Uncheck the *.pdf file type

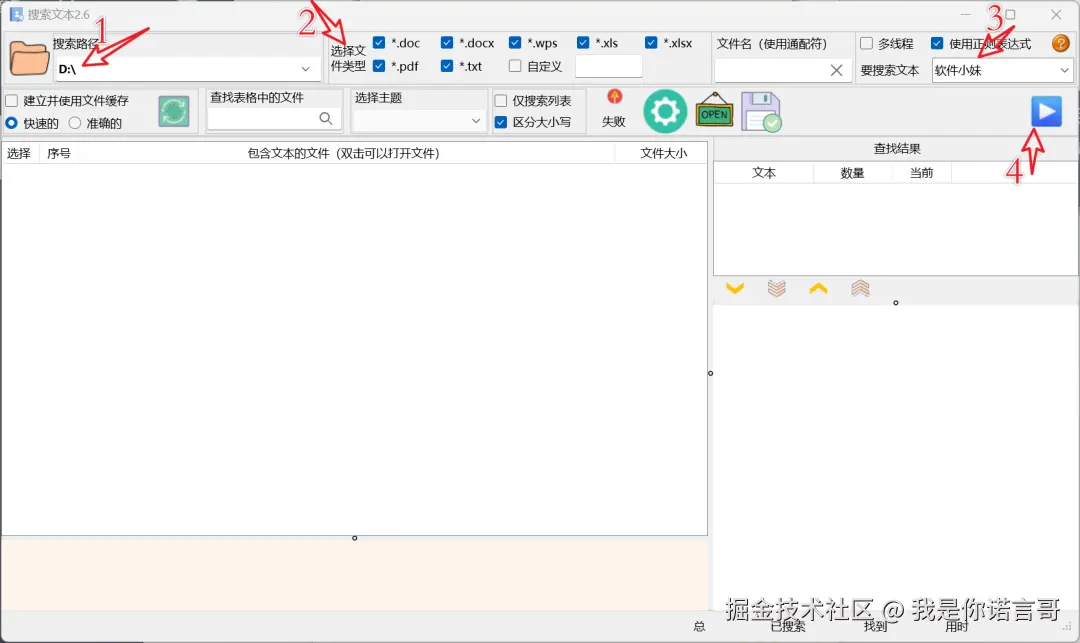pos(379,66)
